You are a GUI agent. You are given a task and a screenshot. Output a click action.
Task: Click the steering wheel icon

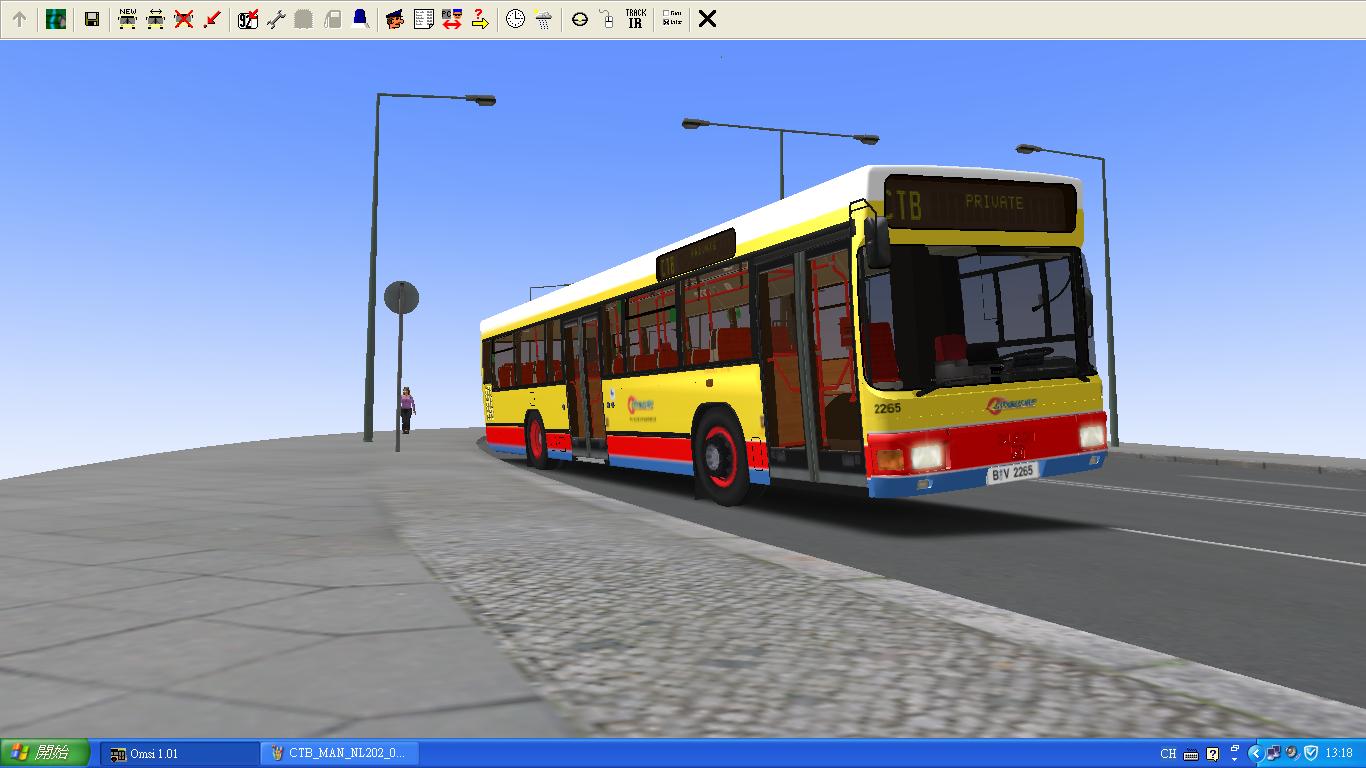(x=580, y=19)
